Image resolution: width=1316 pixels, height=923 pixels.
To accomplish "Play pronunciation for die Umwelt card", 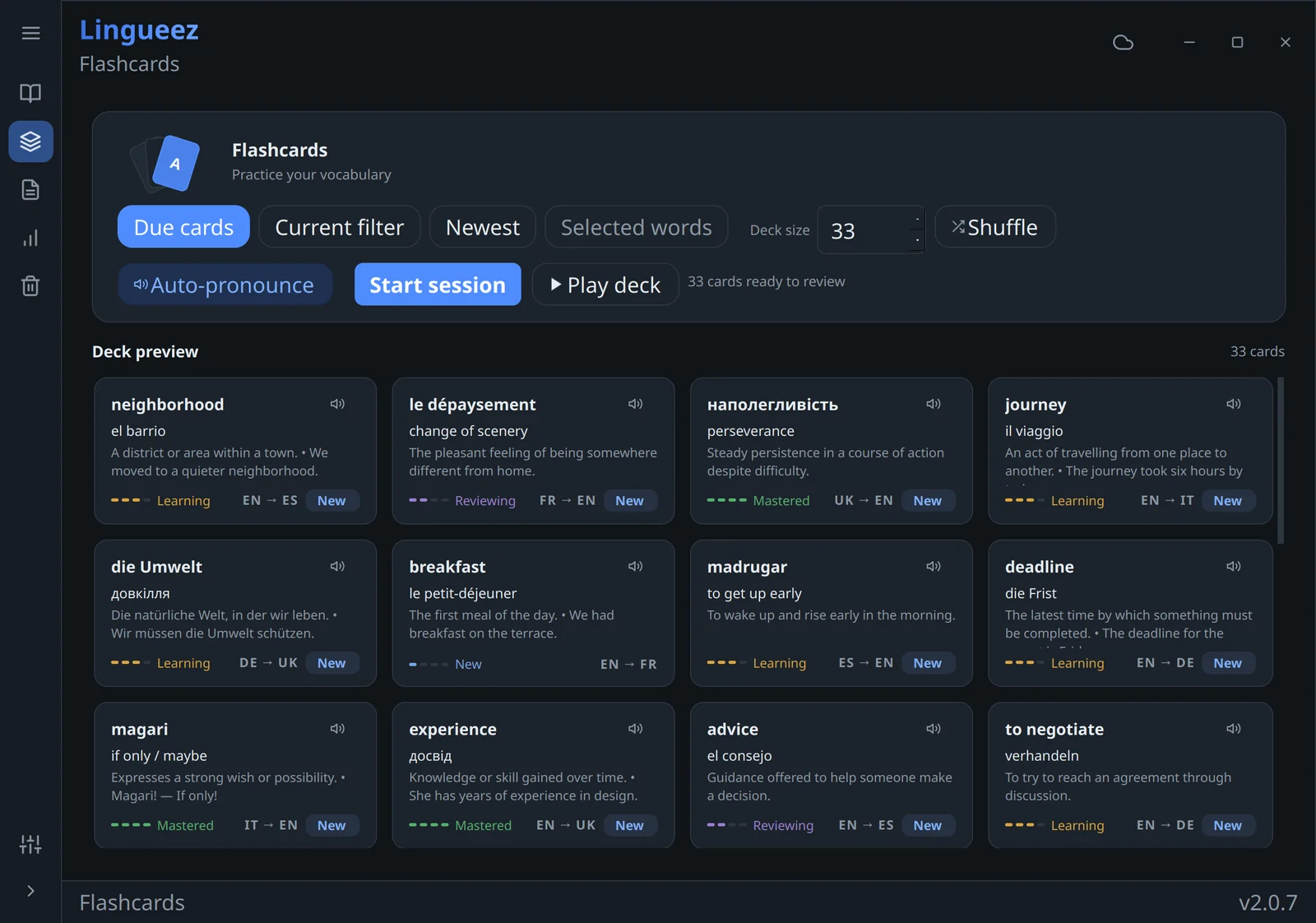I will (x=337, y=566).
